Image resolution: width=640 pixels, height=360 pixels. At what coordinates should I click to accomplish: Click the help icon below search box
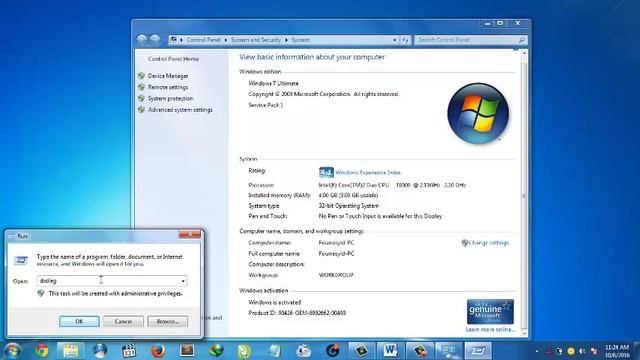click(x=516, y=49)
